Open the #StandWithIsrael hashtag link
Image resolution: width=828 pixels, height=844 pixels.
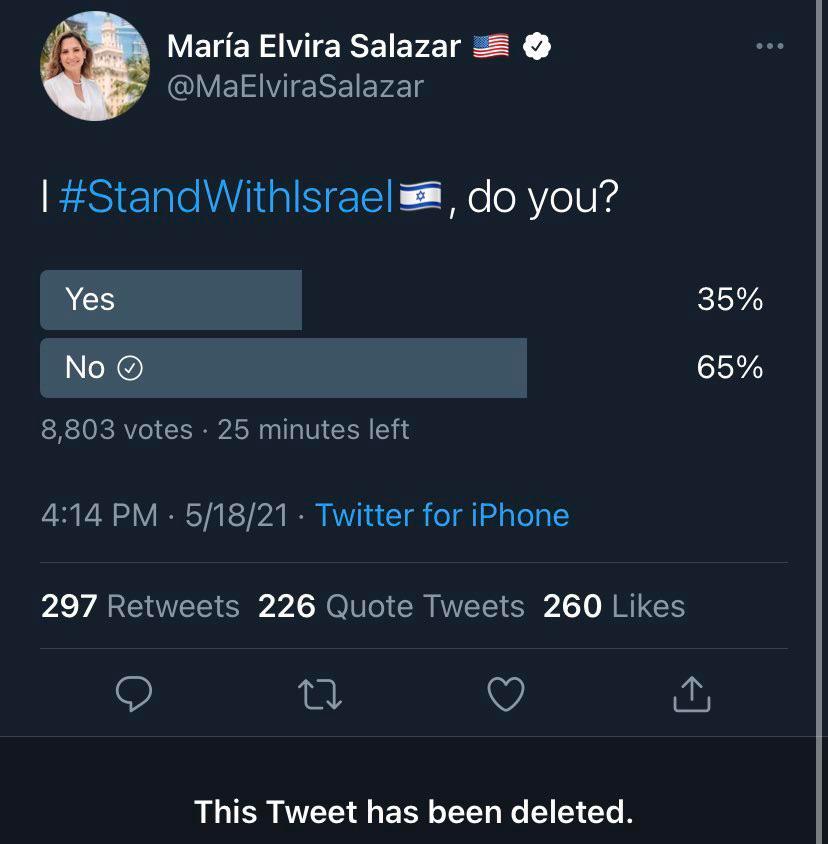coord(226,198)
